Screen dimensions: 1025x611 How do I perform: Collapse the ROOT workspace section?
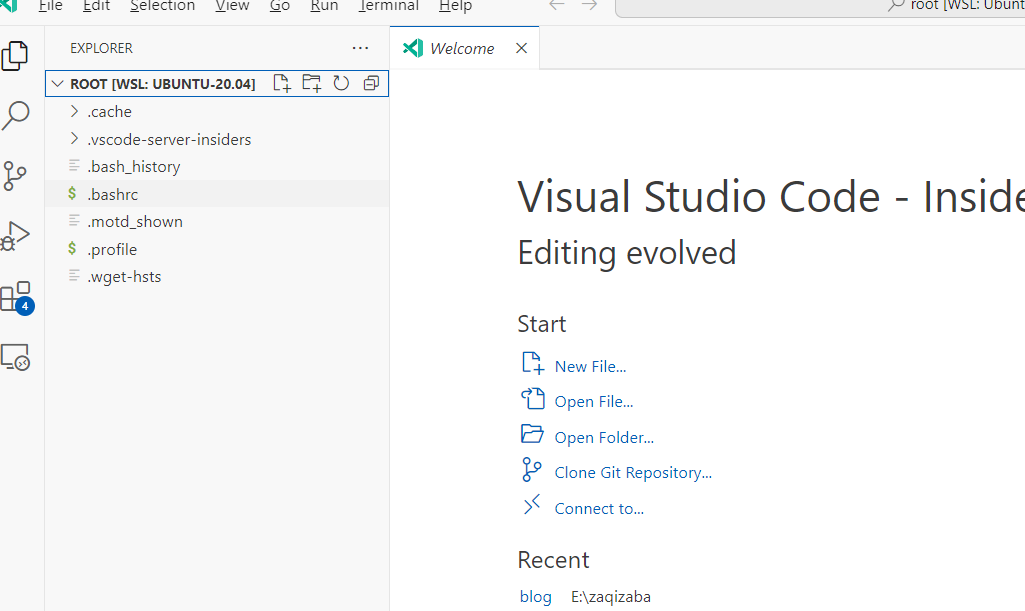click(58, 84)
